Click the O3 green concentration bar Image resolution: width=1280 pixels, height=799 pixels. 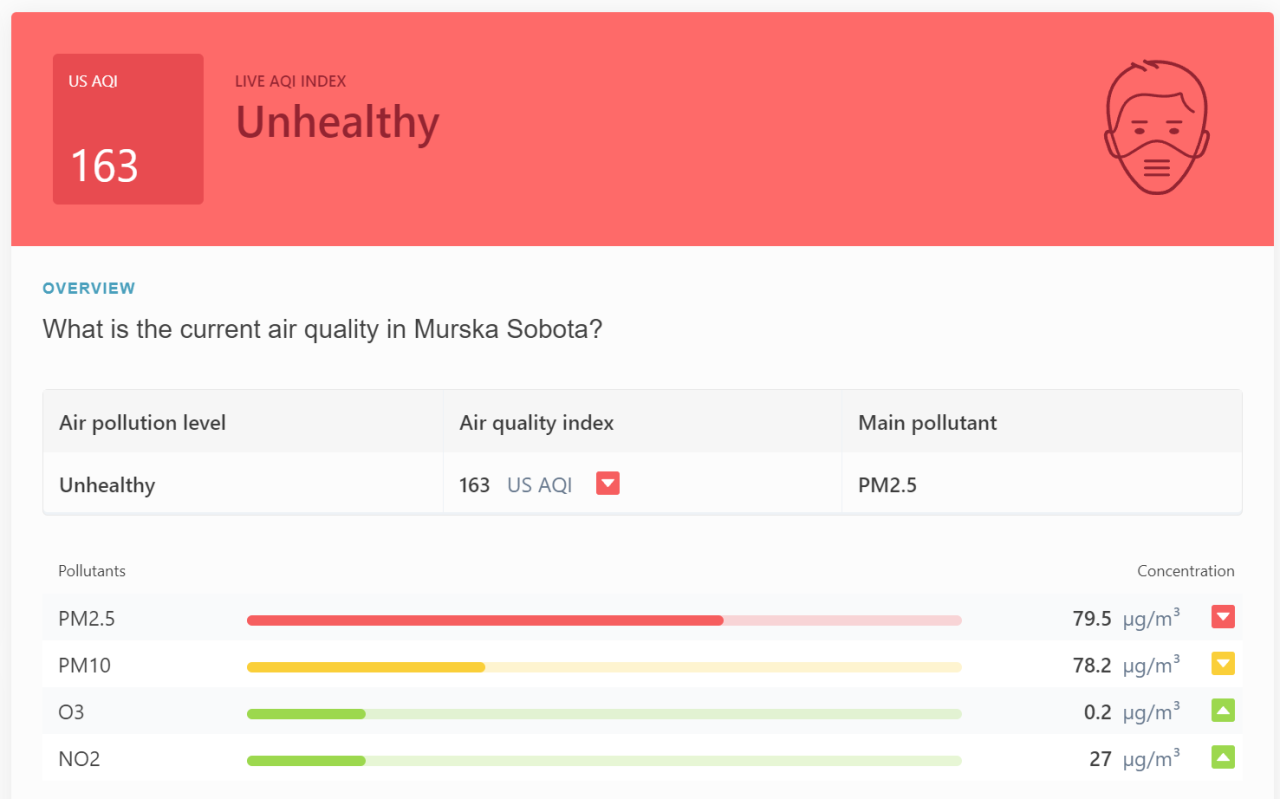click(306, 714)
